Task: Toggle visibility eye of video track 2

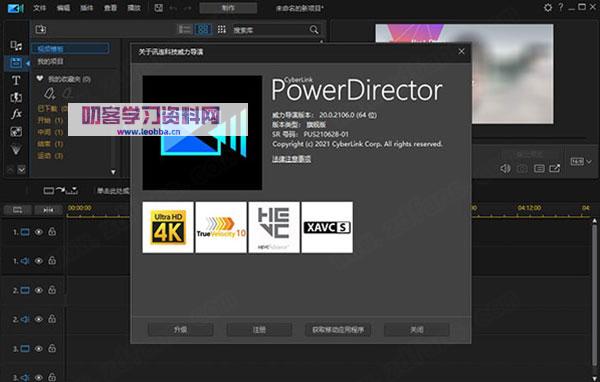Action: 39,290
